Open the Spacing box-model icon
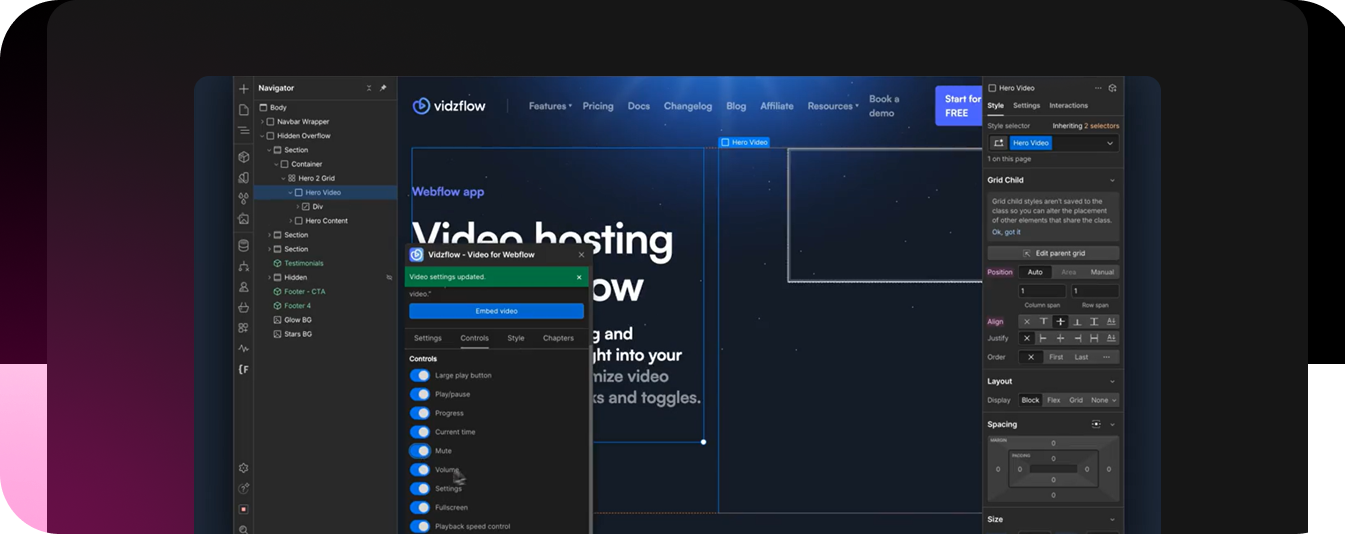The width and height of the screenshot is (1355, 534). [1097, 424]
